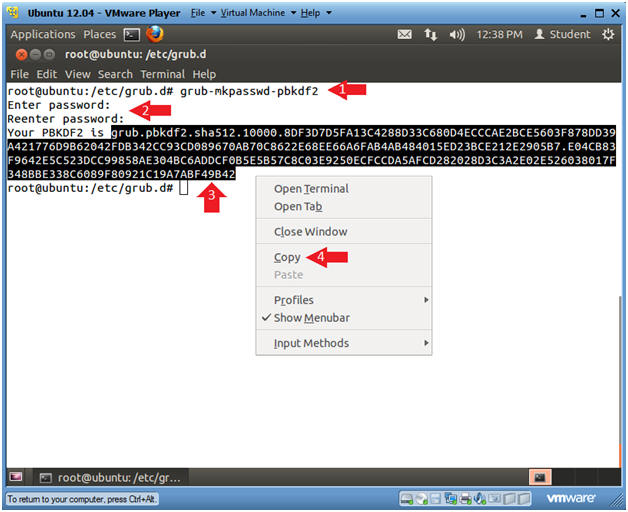Click VMware message log device icon
Image resolution: width=628 pixels, height=512 pixels.
495,499
